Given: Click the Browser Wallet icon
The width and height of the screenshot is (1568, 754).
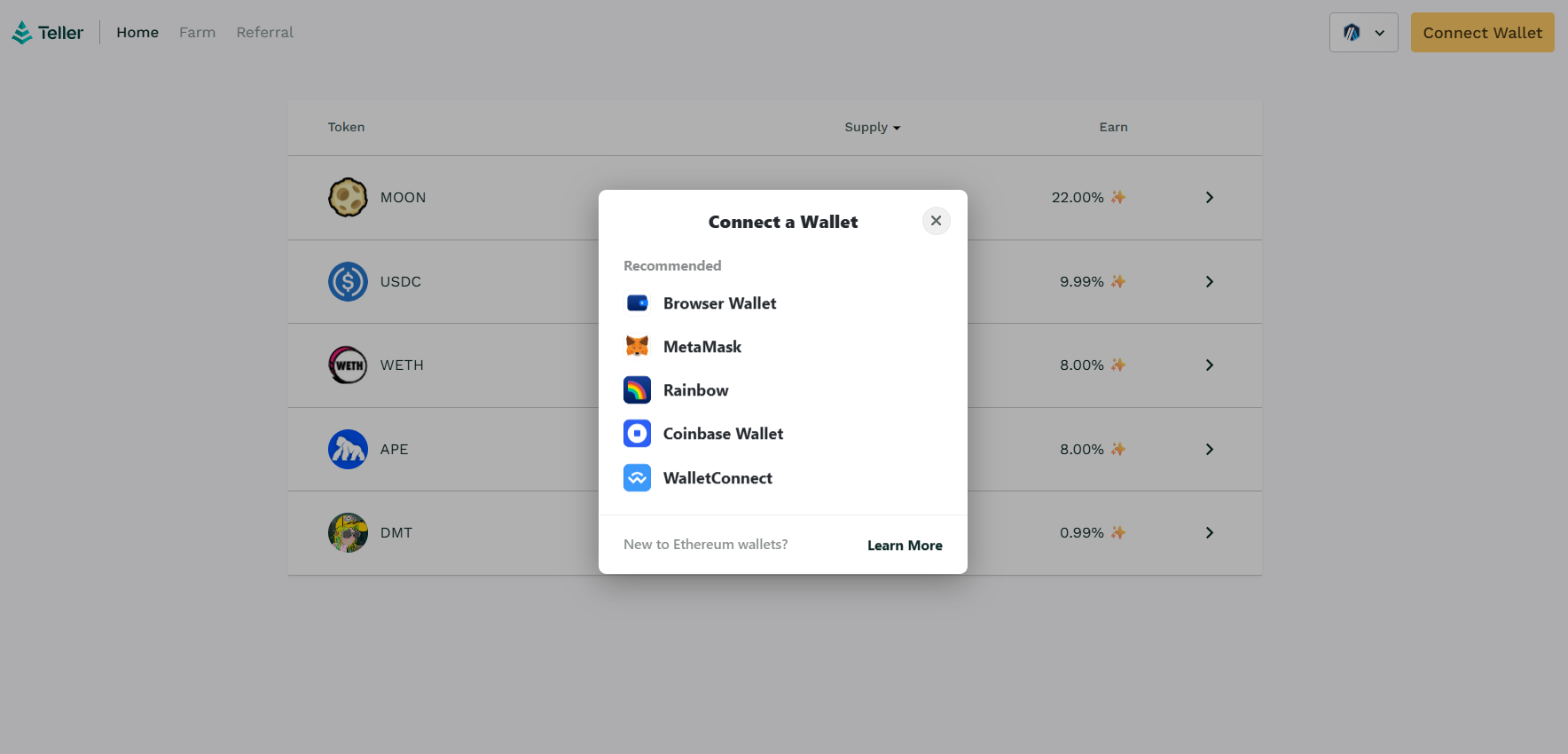Looking at the screenshot, I should click(637, 303).
